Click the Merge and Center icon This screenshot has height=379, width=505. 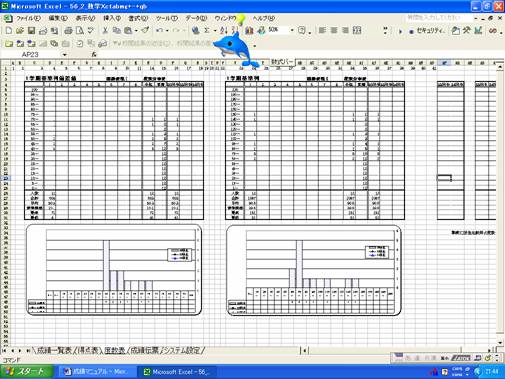357,31
